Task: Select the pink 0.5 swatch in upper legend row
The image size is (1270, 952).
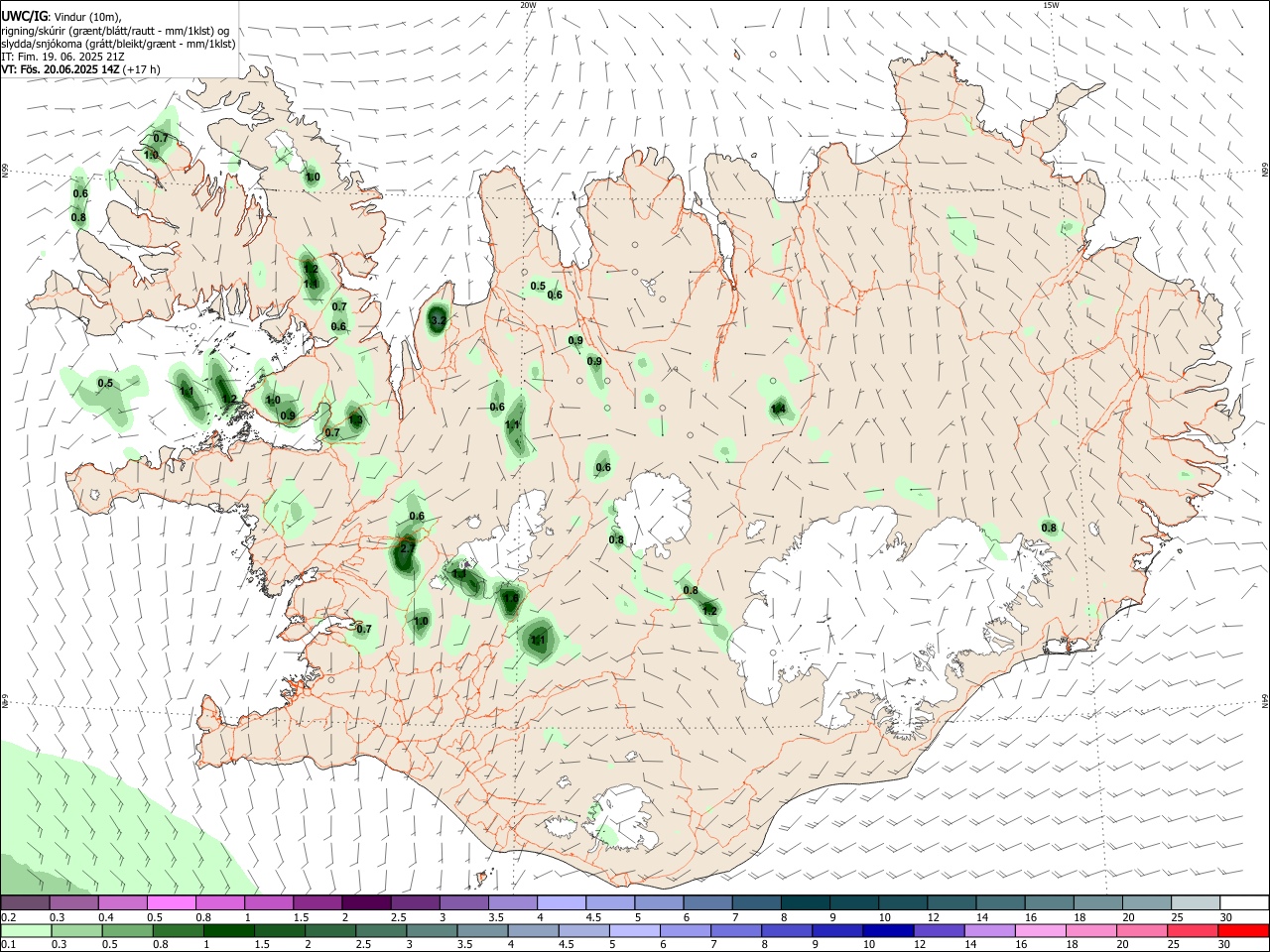Action: coord(171,903)
